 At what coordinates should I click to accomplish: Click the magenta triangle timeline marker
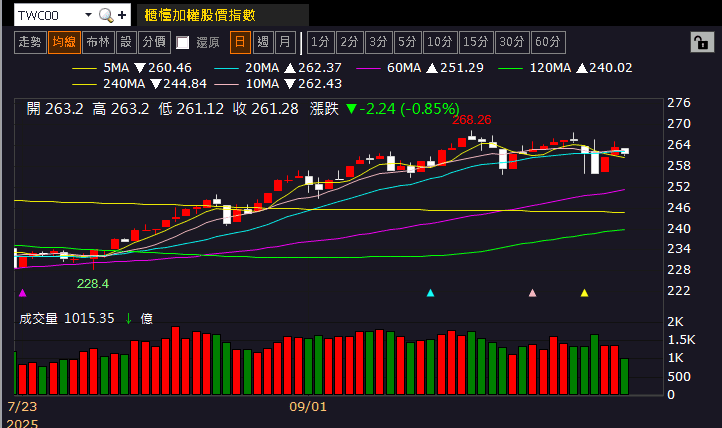pyautogui.click(x=23, y=293)
